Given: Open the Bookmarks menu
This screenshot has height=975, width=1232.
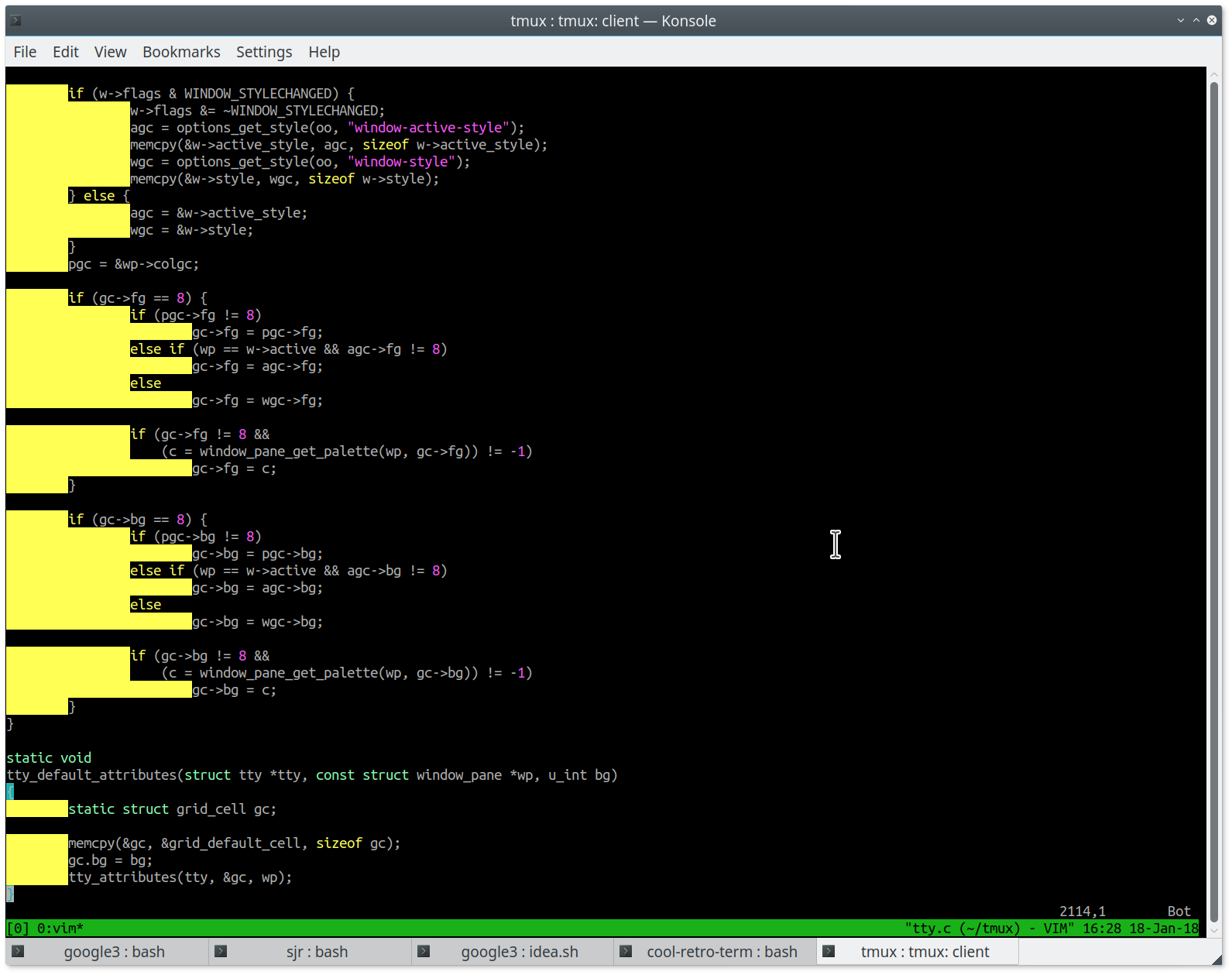Looking at the screenshot, I should pyautogui.click(x=181, y=52).
